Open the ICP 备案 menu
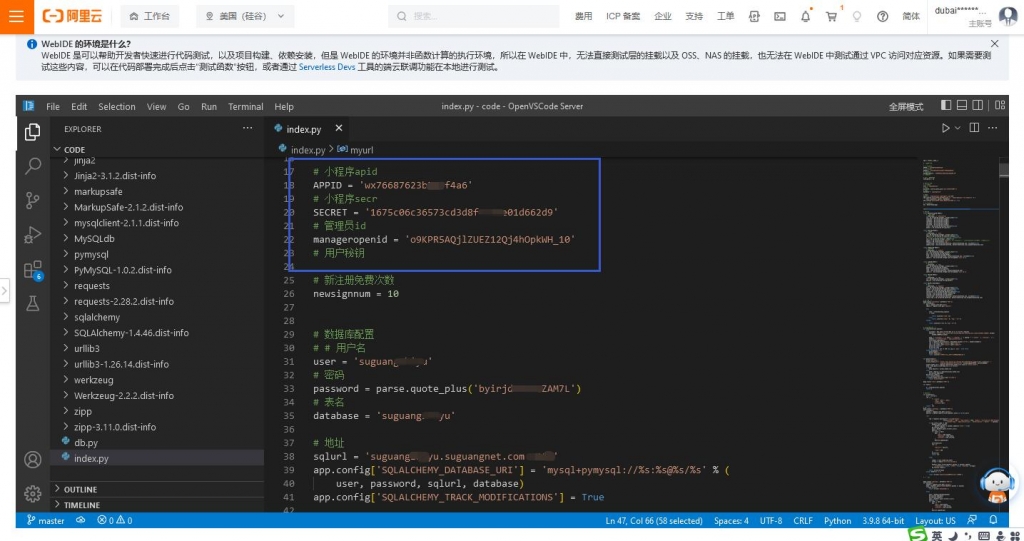 623,16
